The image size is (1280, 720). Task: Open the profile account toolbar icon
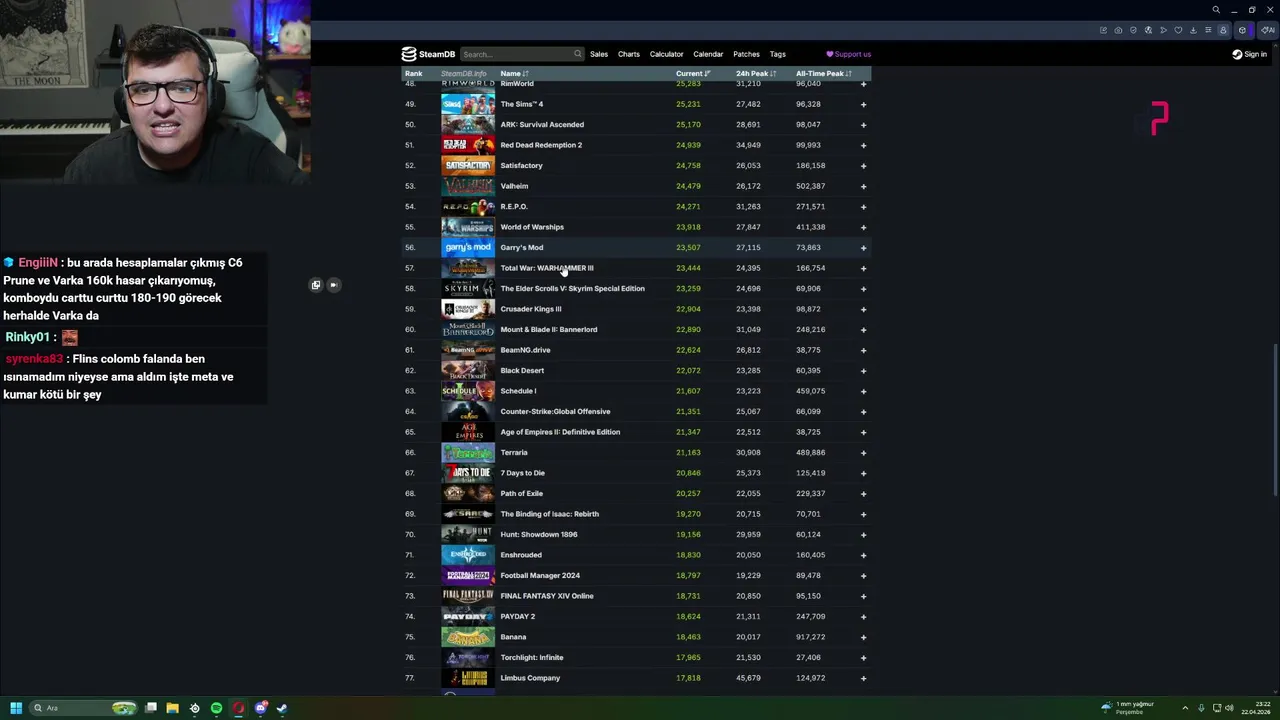point(1223,30)
